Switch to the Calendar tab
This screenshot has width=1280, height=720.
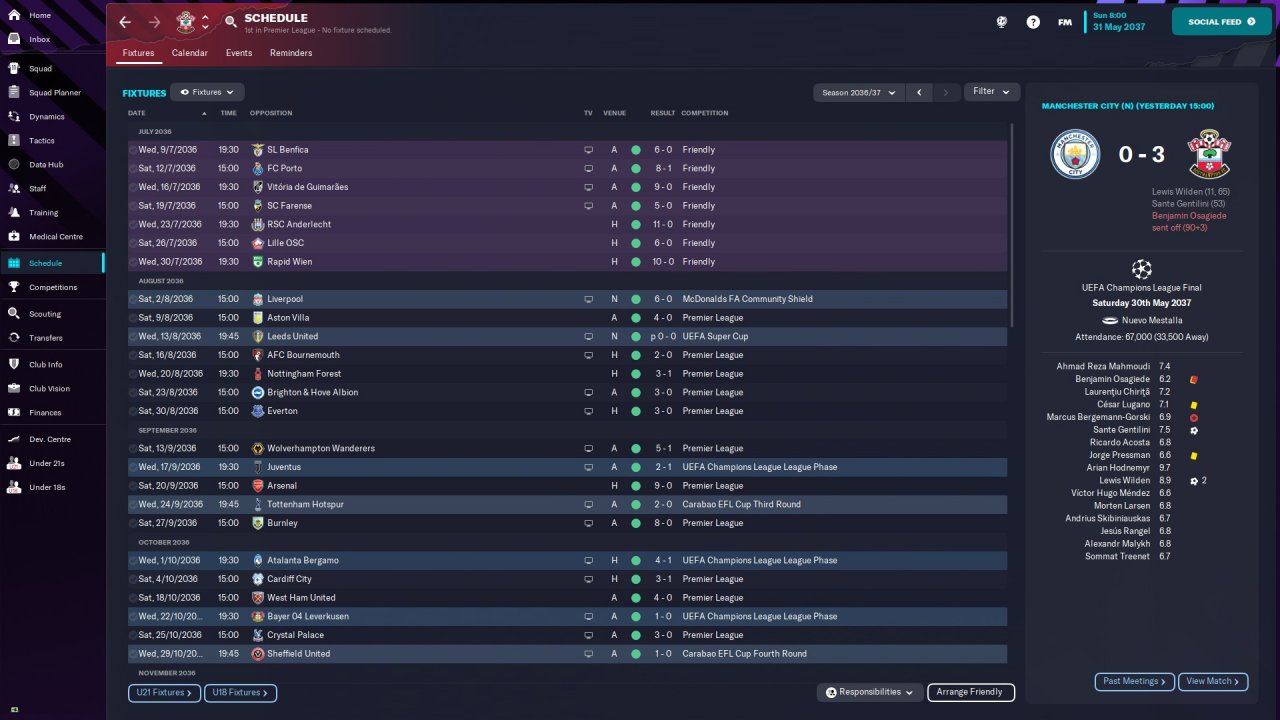point(190,53)
